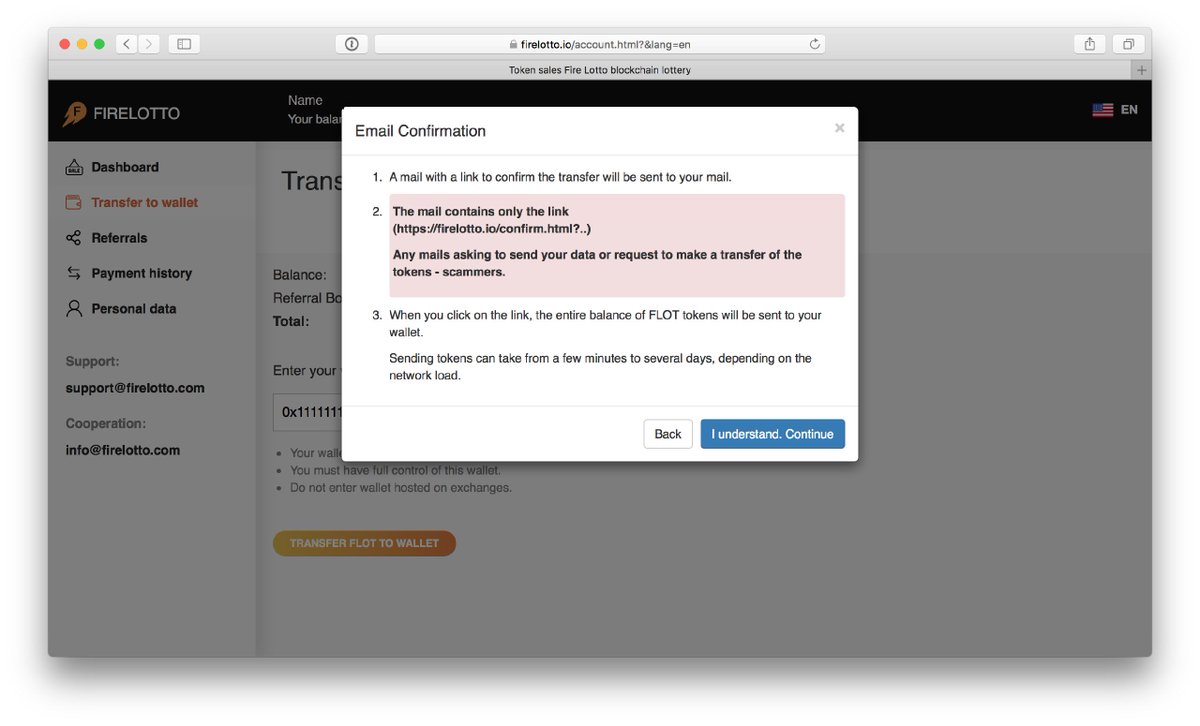The width and height of the screenshot is (1200, 726).
Task: Click the person icon beside Personal data
Action: point(74,308)
